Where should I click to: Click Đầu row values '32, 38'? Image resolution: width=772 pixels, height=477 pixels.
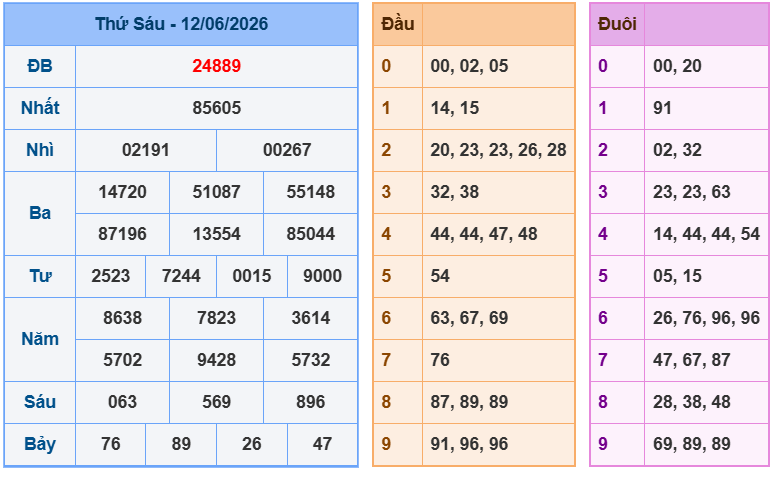point(454,192)
